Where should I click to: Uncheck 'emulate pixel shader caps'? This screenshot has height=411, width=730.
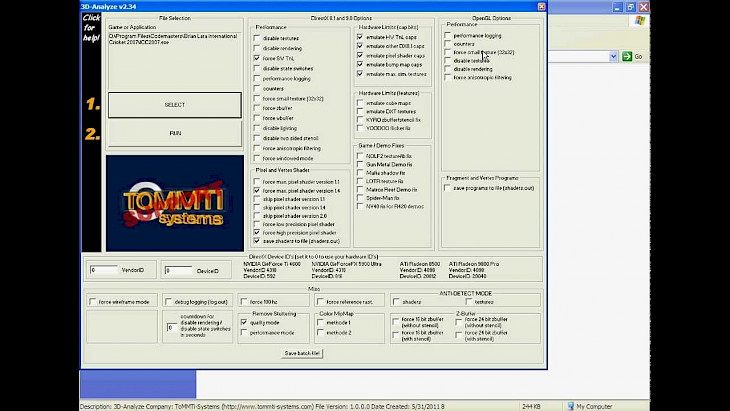(x=360, y=55)
